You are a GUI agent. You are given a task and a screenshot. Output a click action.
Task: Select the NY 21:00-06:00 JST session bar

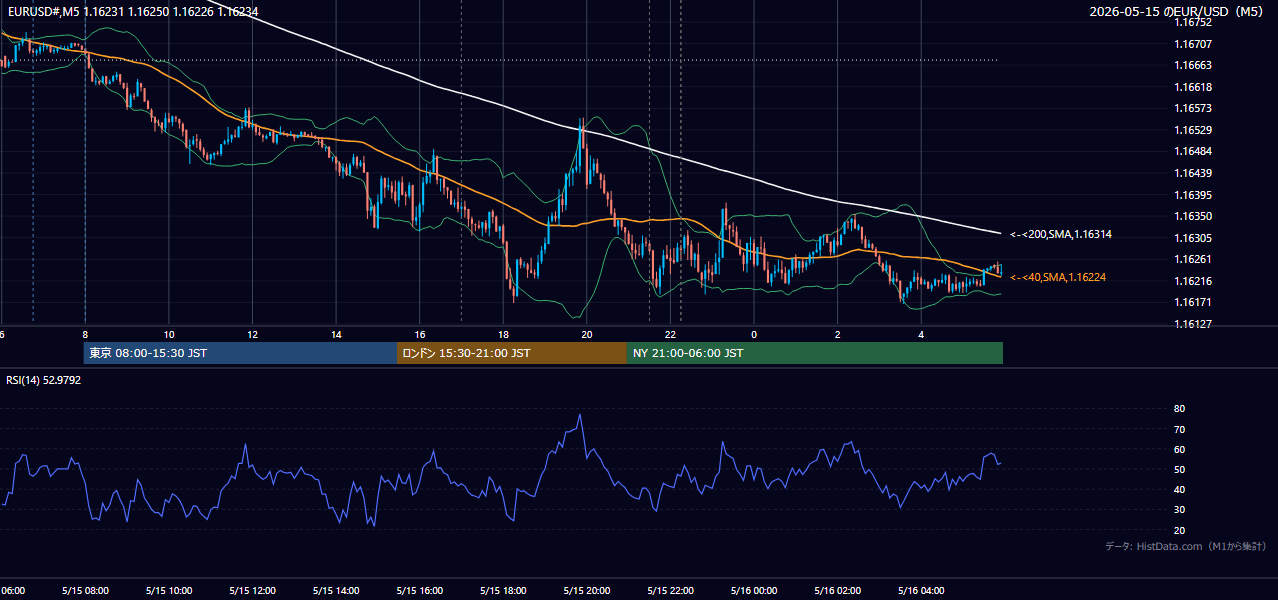coord(815,353)
